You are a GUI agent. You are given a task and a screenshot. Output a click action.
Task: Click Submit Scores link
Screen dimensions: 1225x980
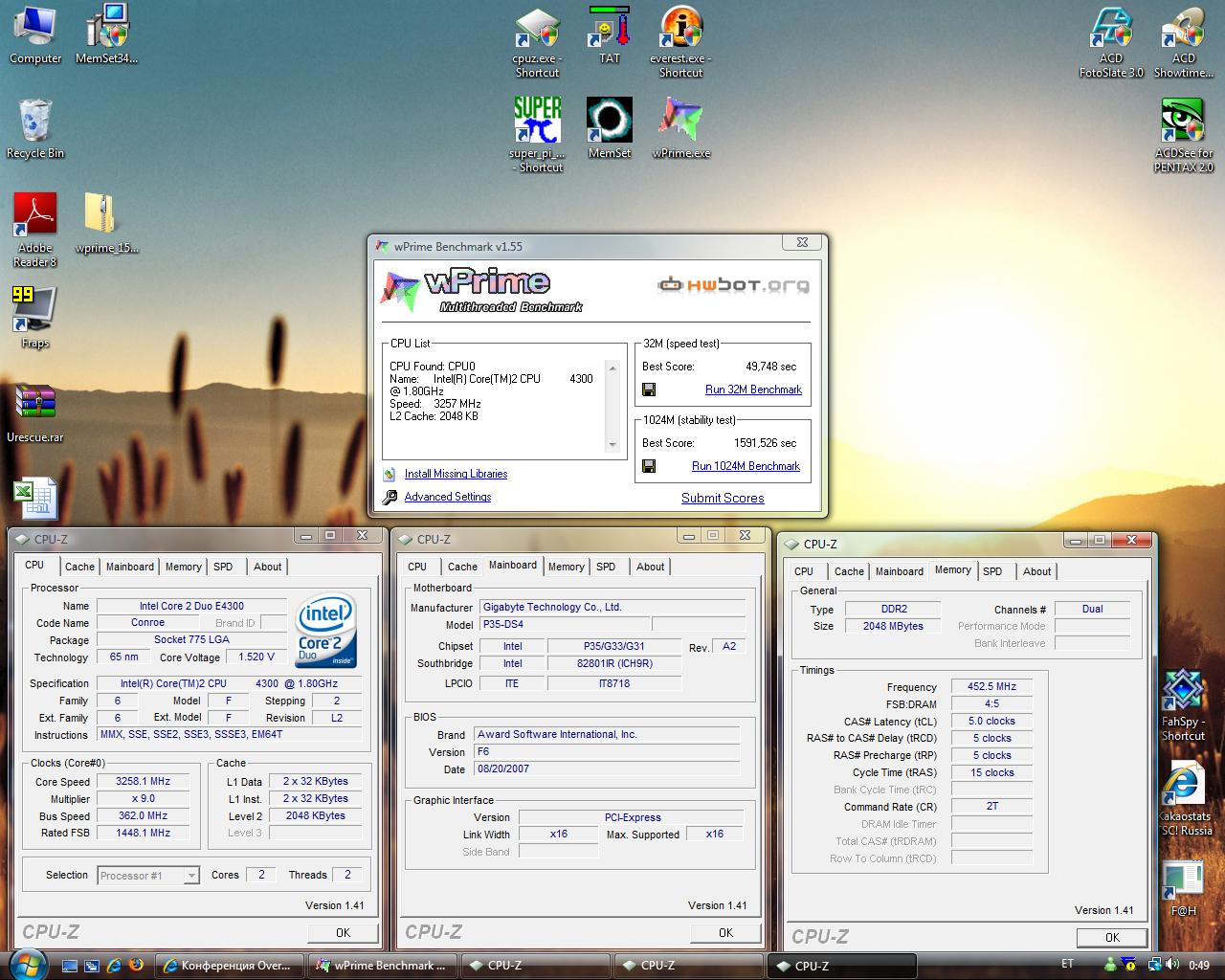[723, 498]
